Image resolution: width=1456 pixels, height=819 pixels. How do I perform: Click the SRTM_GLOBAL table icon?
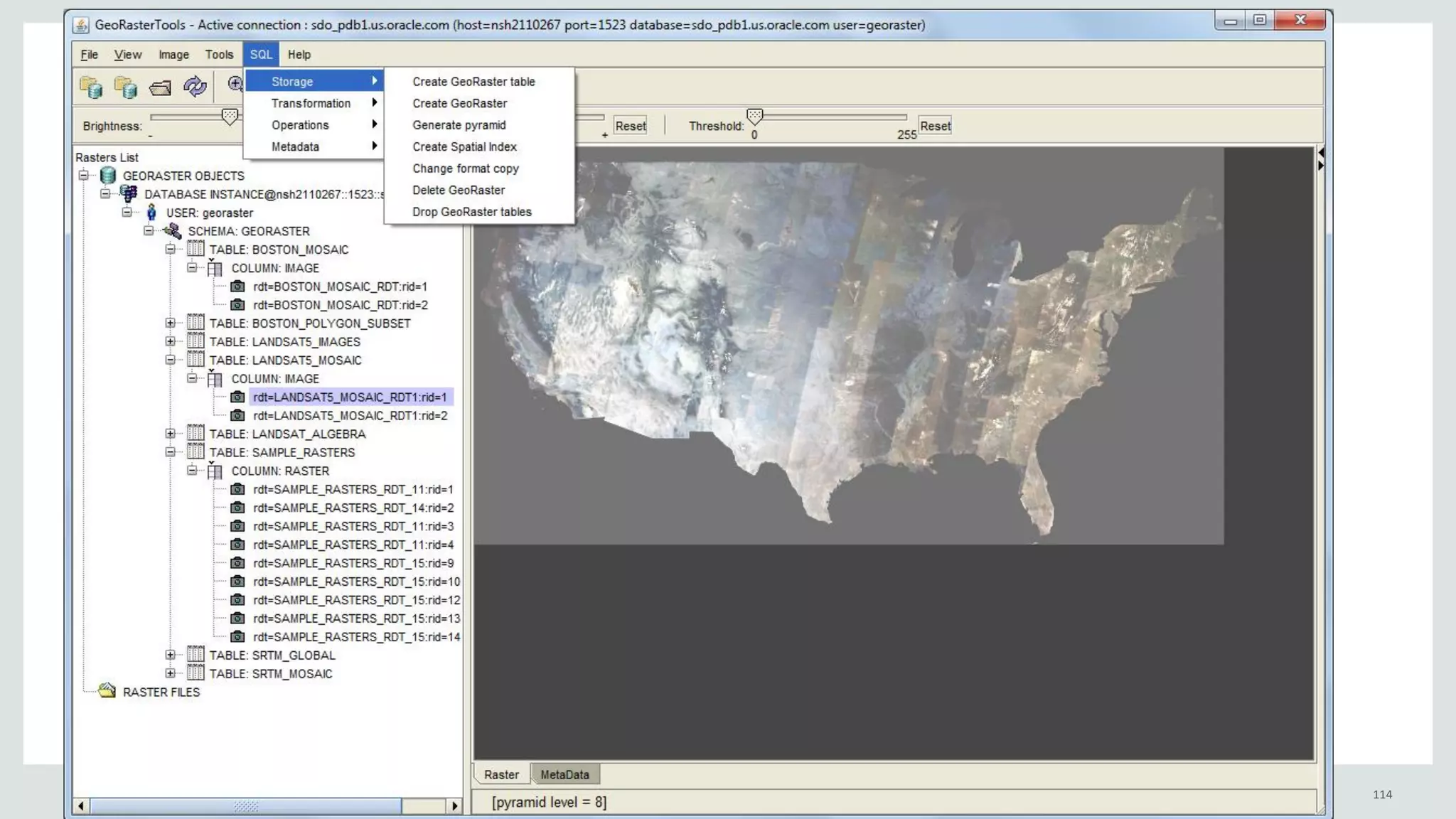point(195,655)
